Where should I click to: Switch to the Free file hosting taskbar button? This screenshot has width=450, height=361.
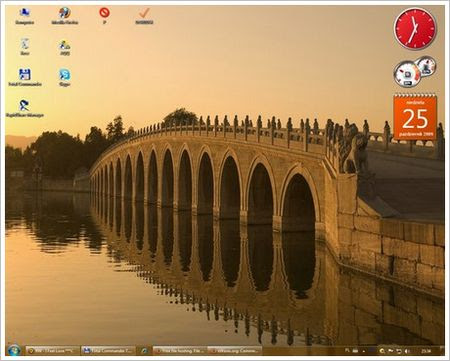coord(180,351)
